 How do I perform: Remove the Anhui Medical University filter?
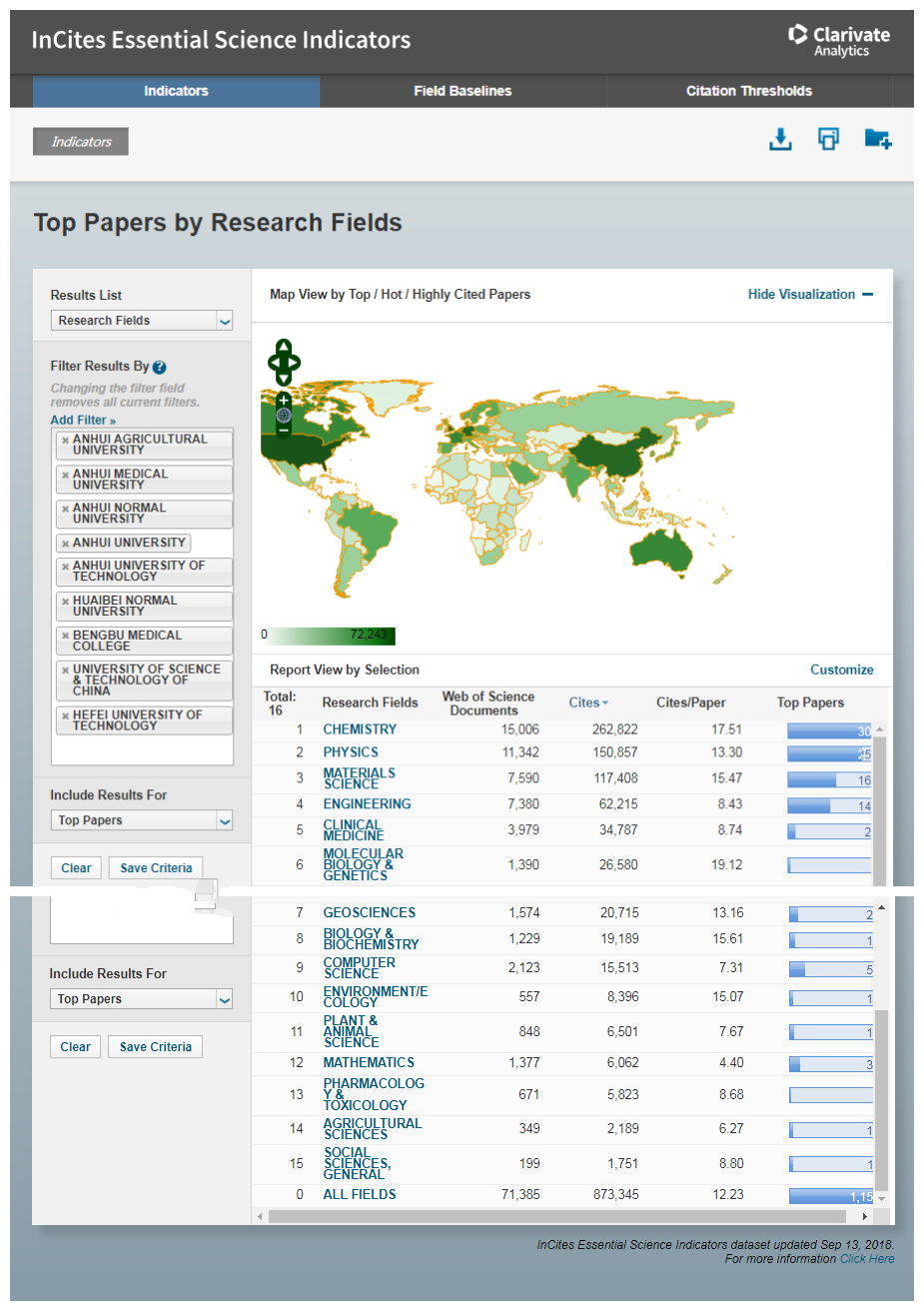point(65,475)
